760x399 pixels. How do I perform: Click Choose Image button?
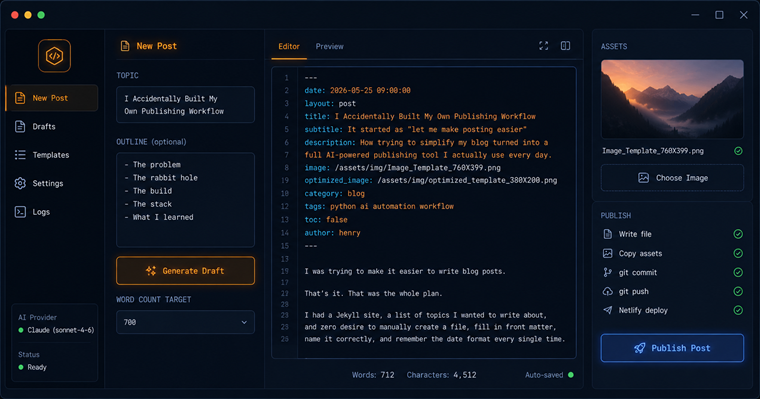672,178
